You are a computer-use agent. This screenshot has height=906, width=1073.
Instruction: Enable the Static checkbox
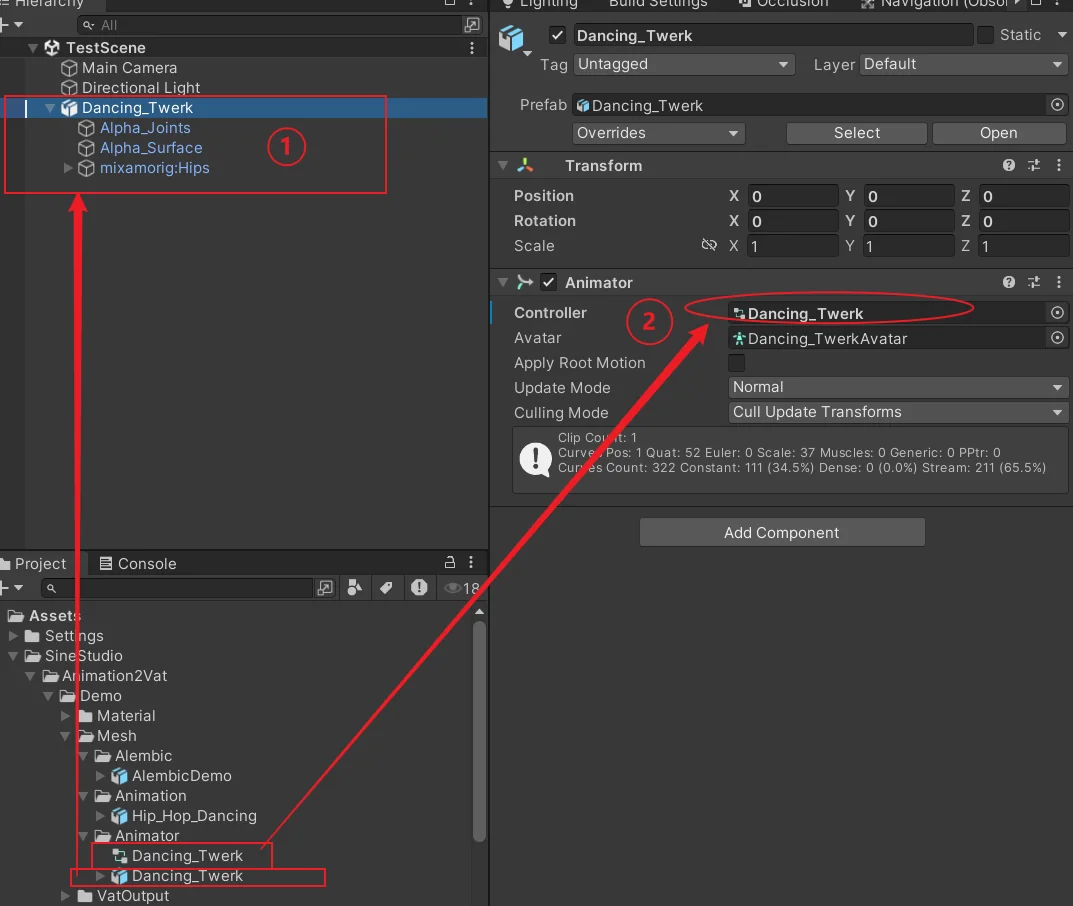click(x=985, y=35)
